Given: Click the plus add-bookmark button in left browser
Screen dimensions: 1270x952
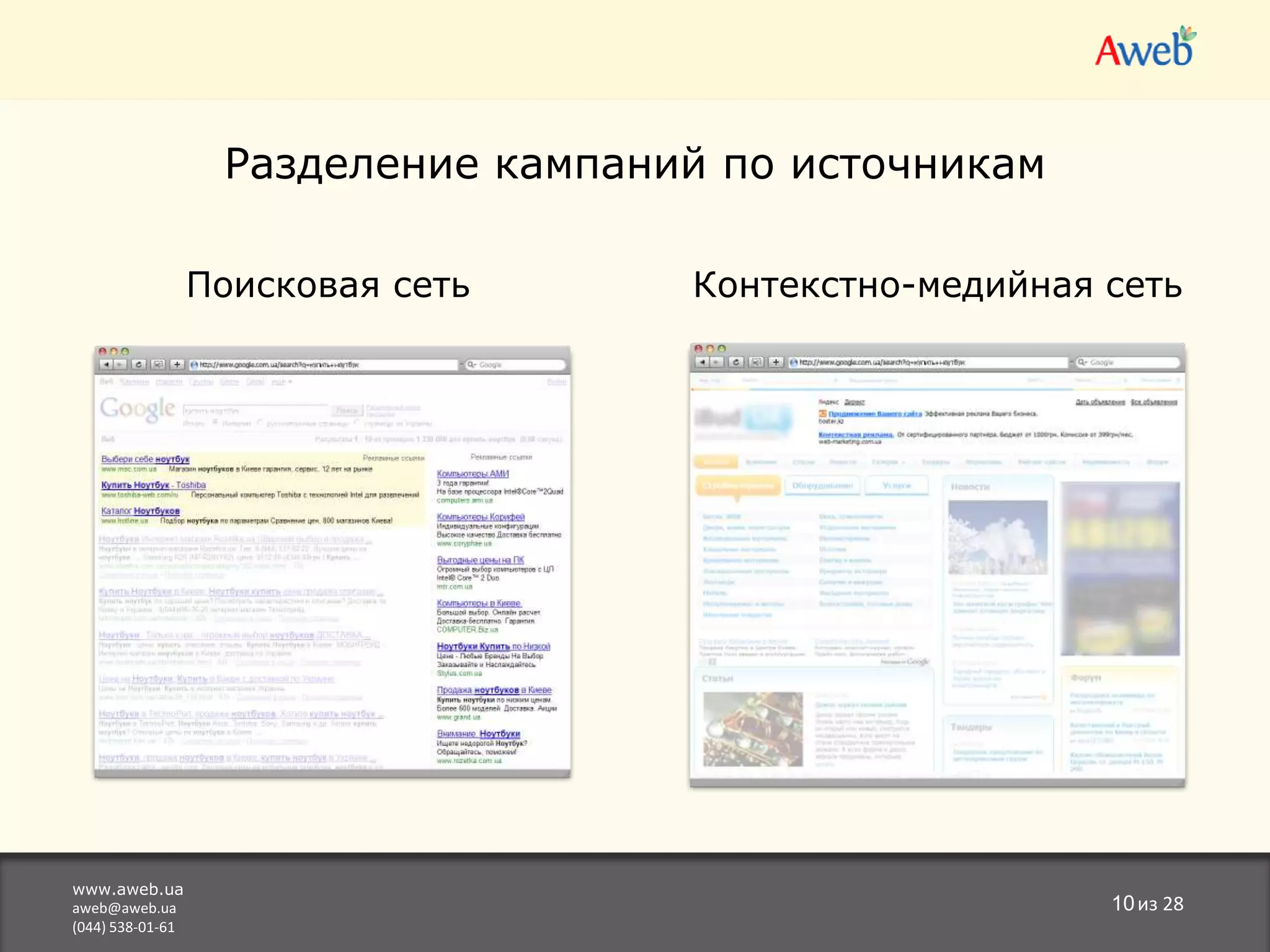Looking at the screenshot, I should (x=177, y=364).
